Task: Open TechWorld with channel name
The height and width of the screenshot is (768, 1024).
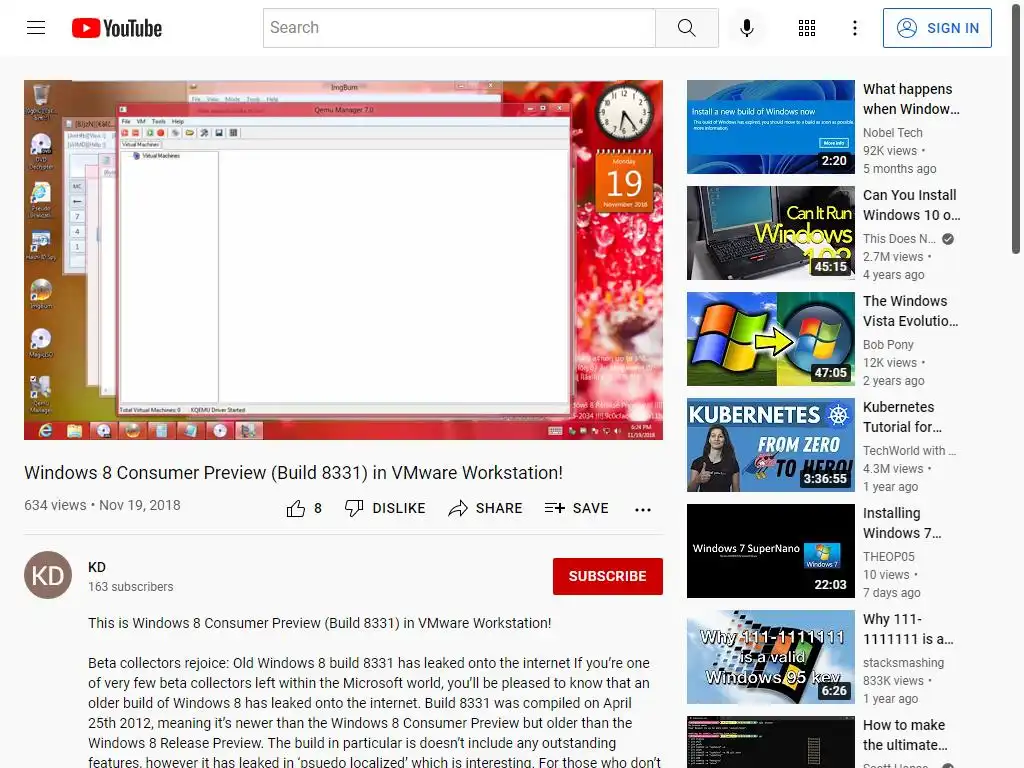Action: [x=909, y=451]
